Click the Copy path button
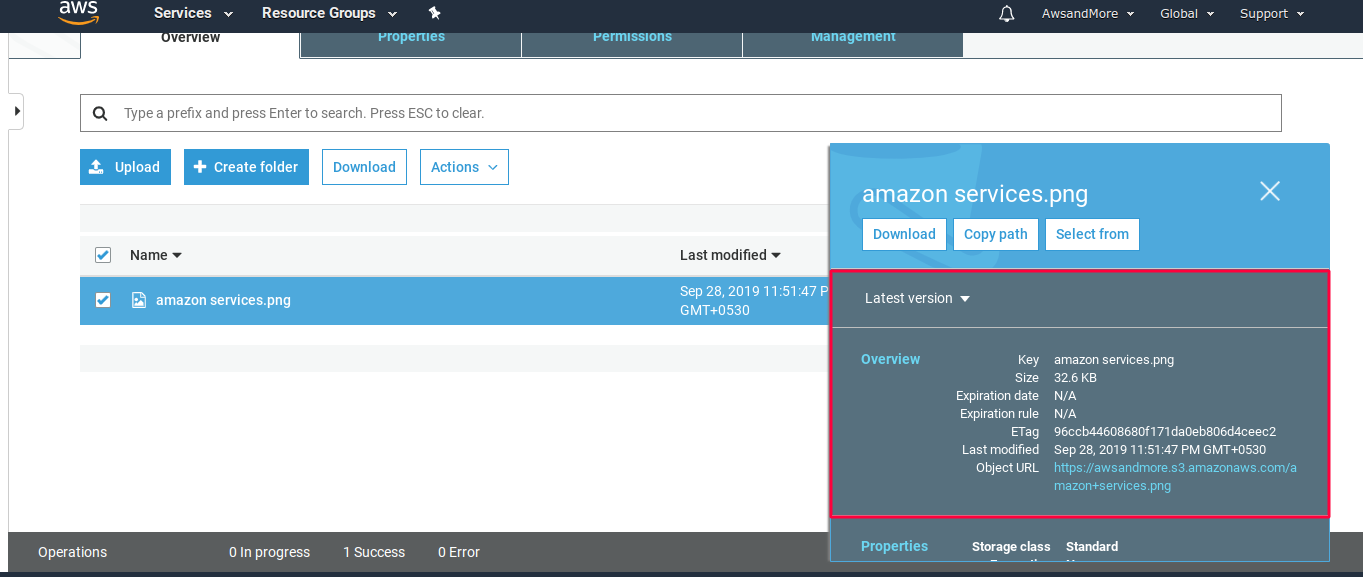Viewport: 1363px width, 577px height. [x=996, y=234]
